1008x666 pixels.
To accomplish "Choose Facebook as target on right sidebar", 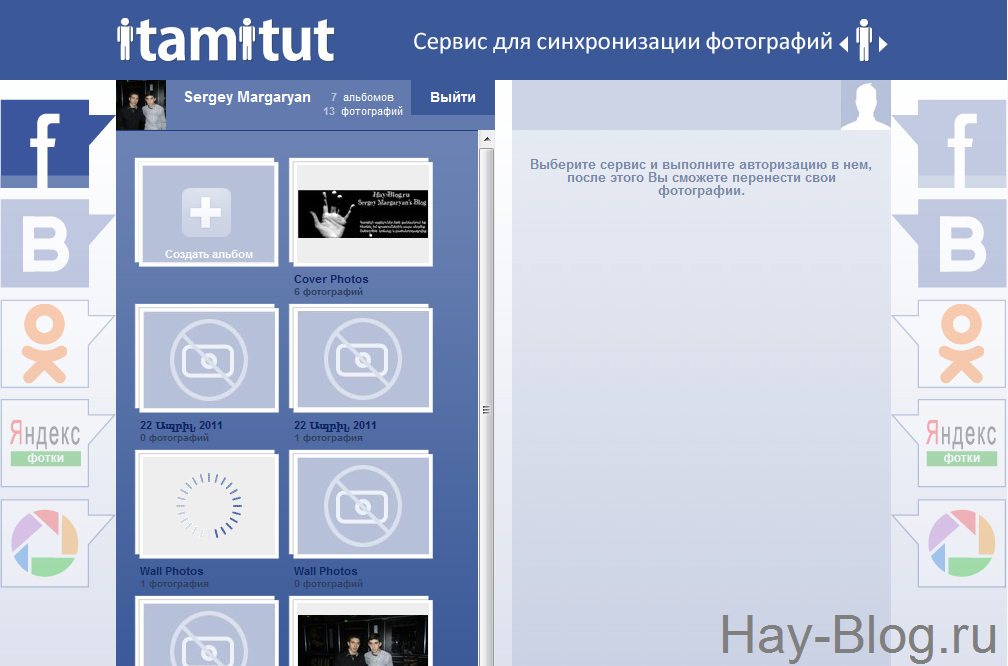I will 962,144.
